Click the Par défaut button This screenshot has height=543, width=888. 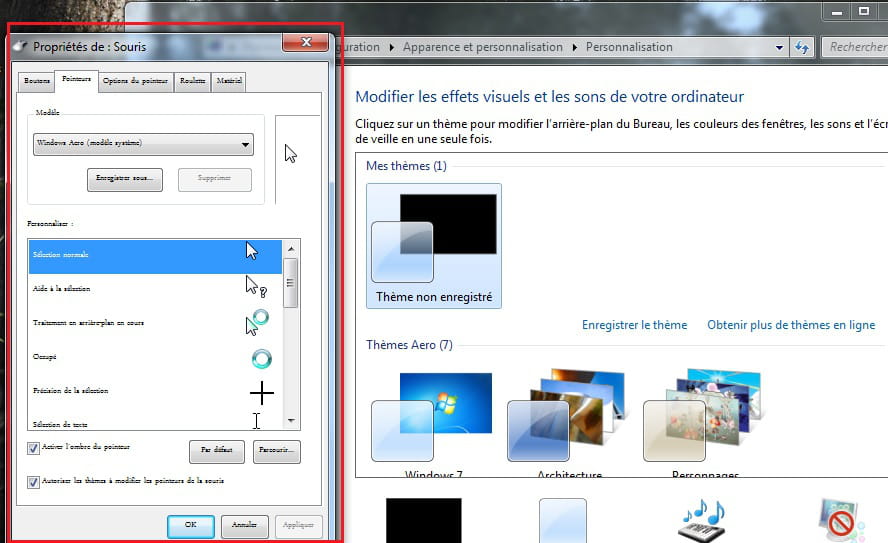coord(217,451)
